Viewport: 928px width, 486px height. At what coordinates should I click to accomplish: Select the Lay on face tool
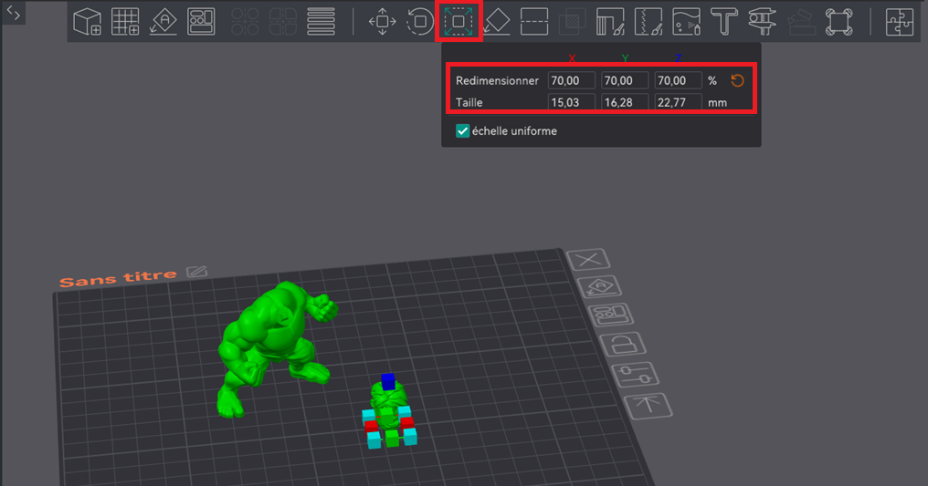tap(497, 21)
